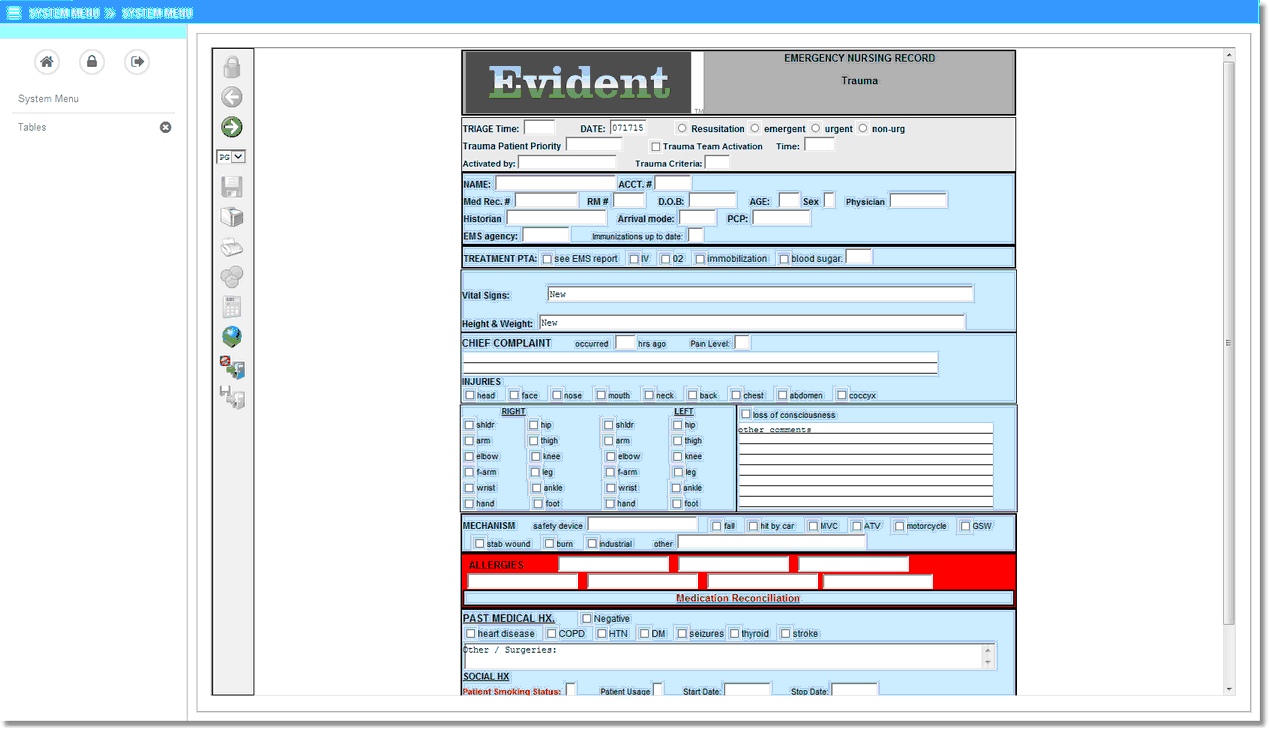
Task: Click the Other / Surgeries text area
Action: click(x=729, y=656)
